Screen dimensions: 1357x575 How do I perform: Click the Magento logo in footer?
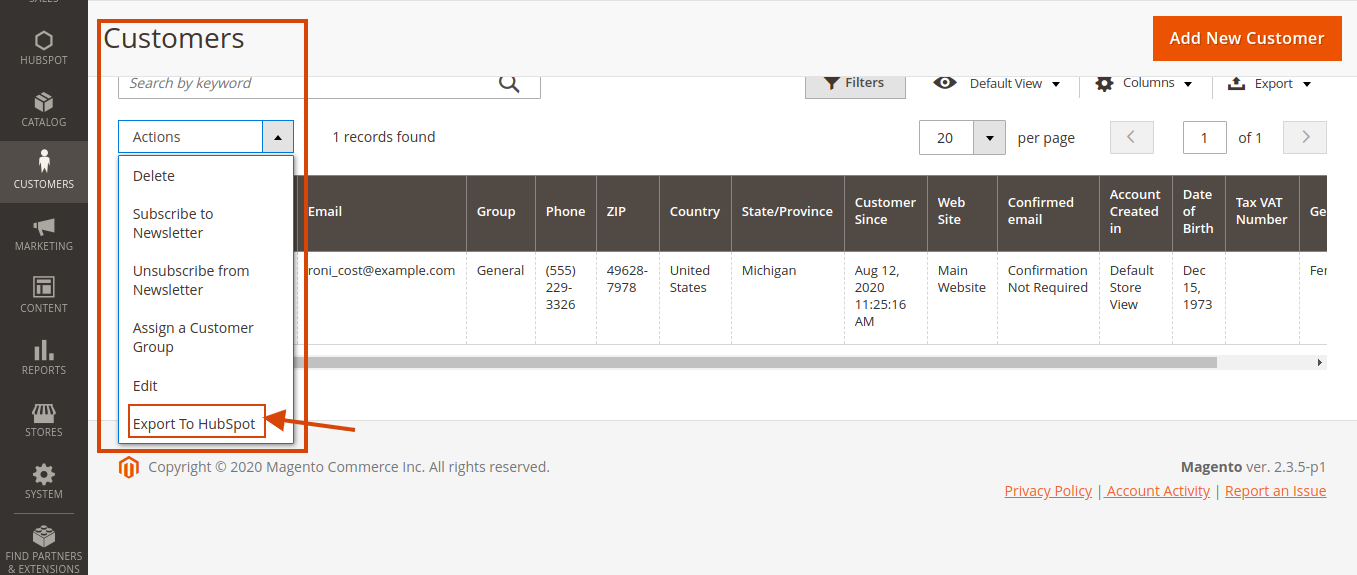128,467
